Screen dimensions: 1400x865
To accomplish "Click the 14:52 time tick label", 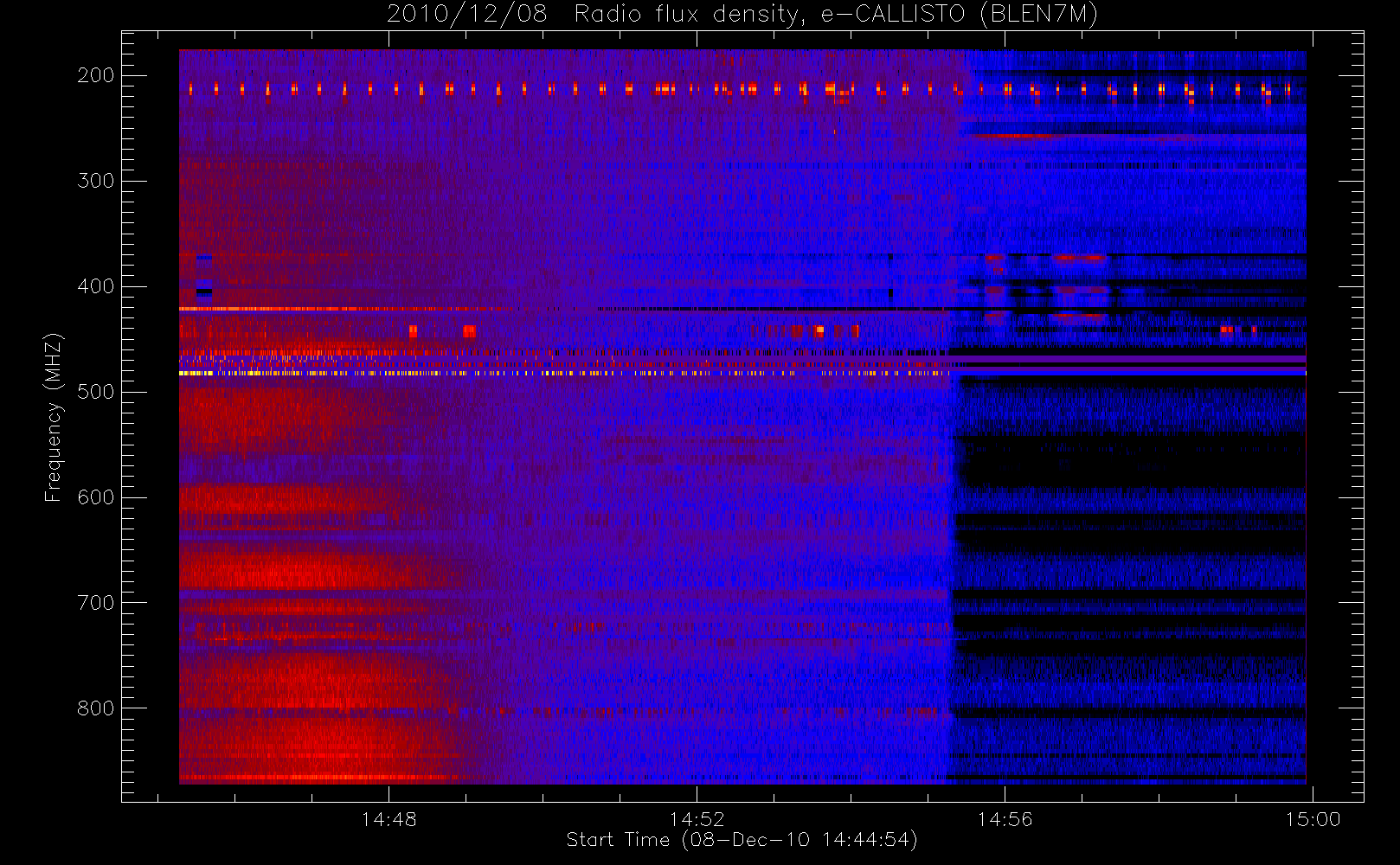I will [697, 819].
